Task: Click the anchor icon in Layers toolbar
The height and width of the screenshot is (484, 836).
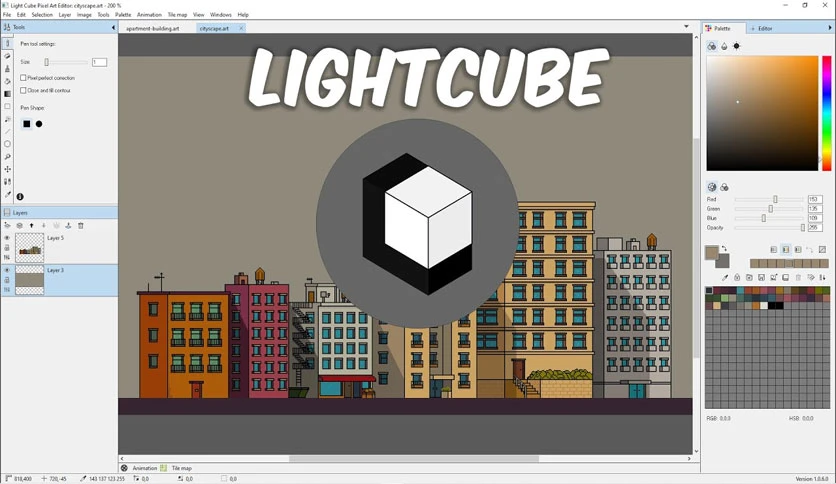Action: pyautogui.click(x=68, y=225)
